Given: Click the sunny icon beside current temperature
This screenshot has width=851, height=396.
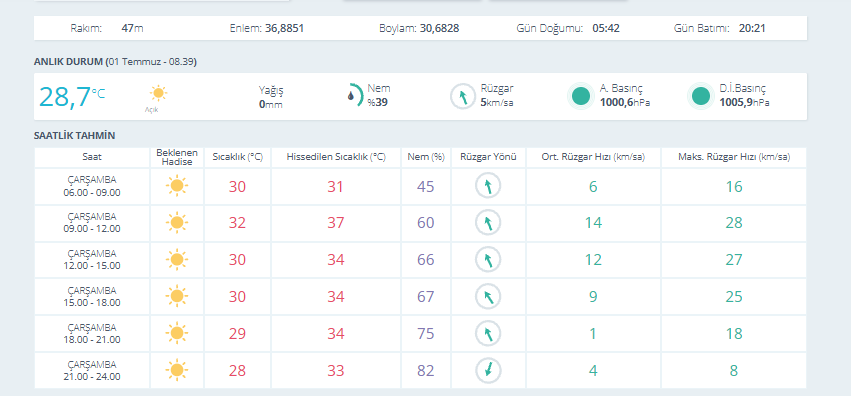Looking at the screenshot, I should click(158, 93).
